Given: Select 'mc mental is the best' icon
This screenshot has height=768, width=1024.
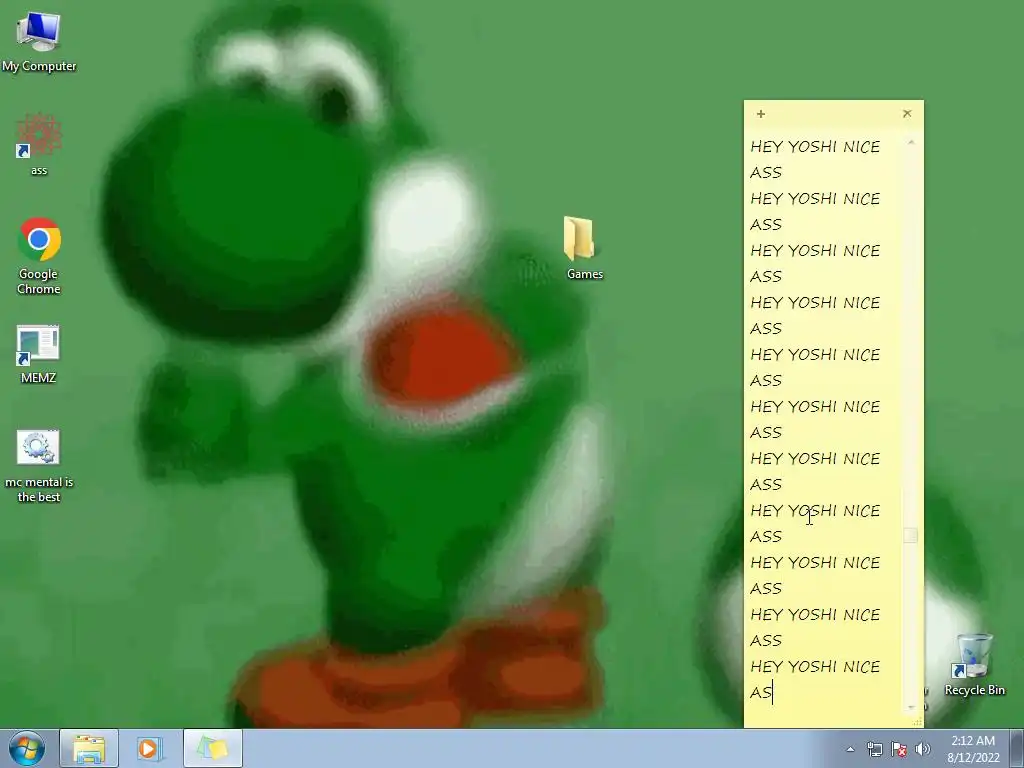Looking at the screenshot, I should 39,466.
